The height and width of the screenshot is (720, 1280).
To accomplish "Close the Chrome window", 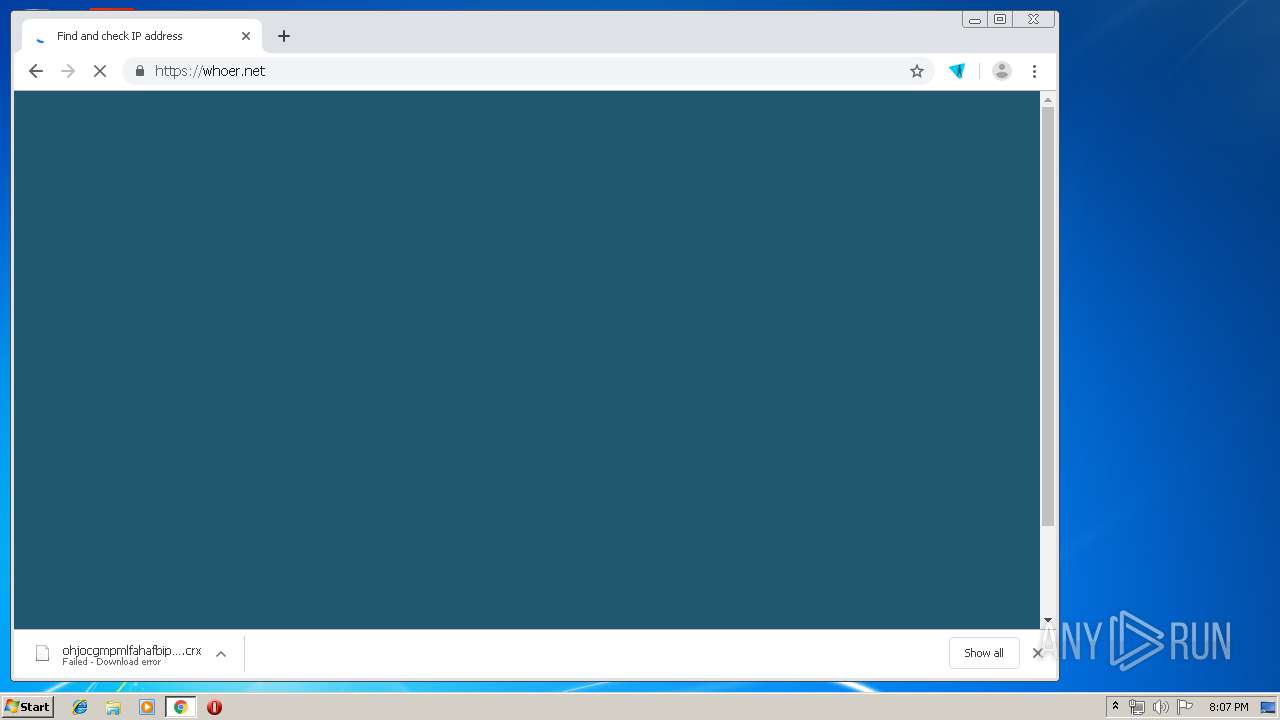I will pos(1034,19).
